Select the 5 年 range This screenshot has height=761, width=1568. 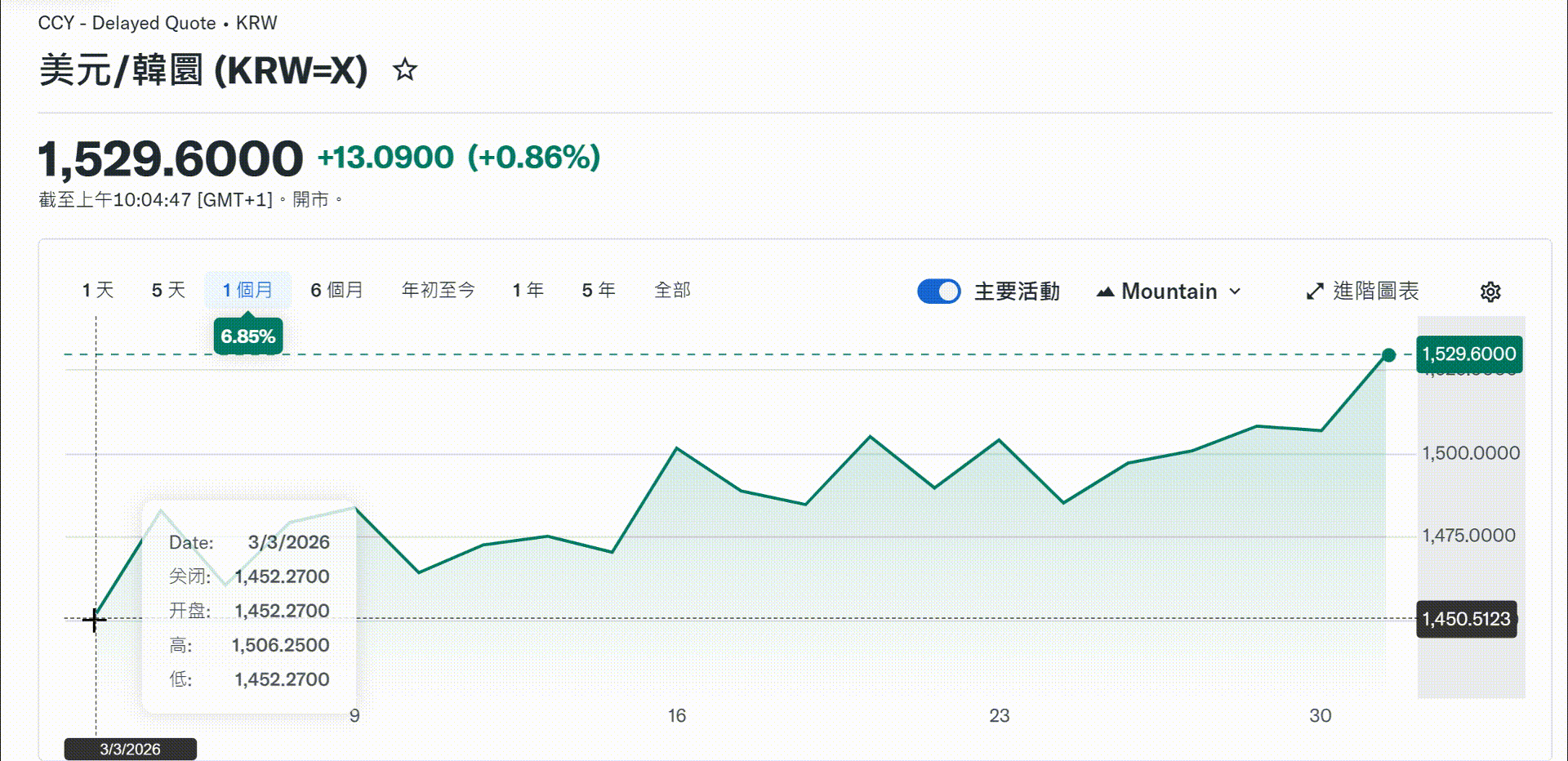click(598, 290)
